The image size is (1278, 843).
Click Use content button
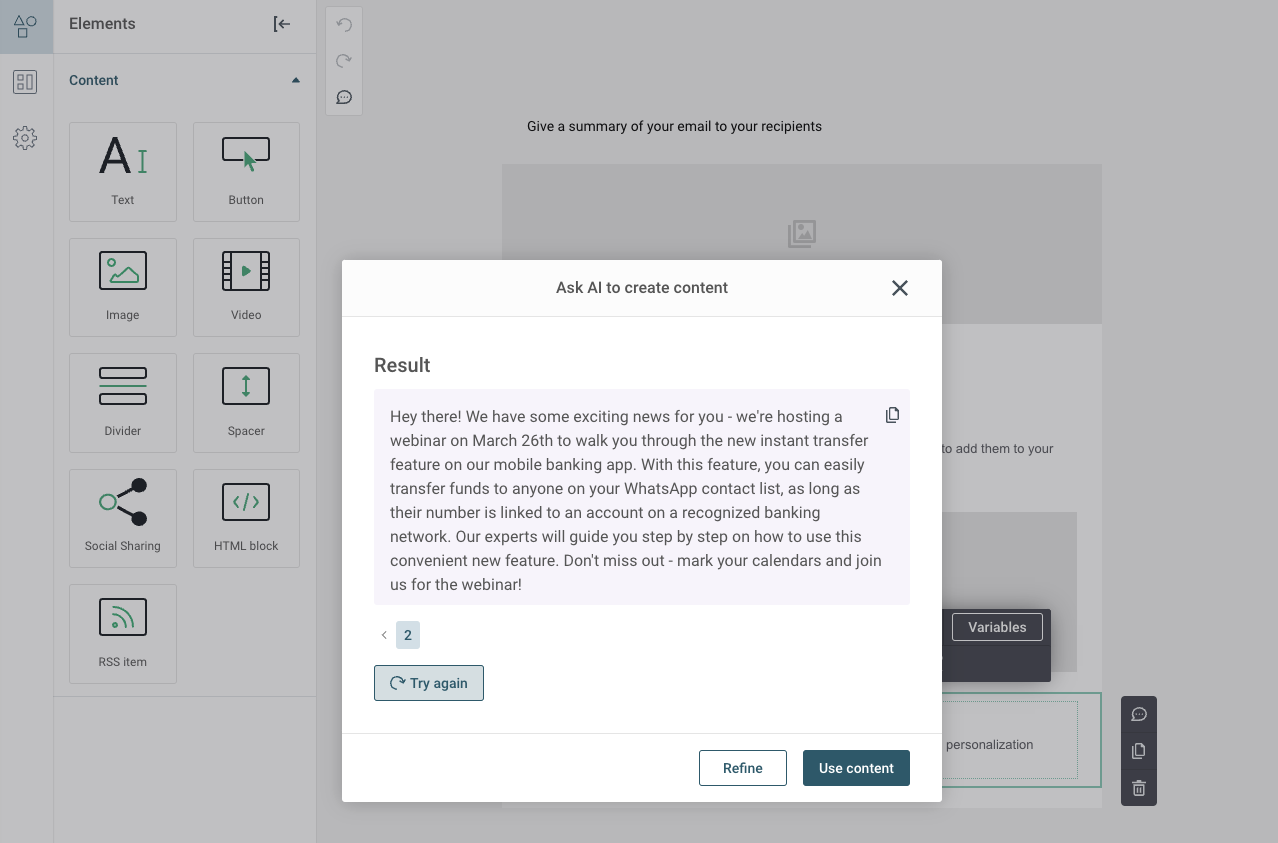pos(856,768)
